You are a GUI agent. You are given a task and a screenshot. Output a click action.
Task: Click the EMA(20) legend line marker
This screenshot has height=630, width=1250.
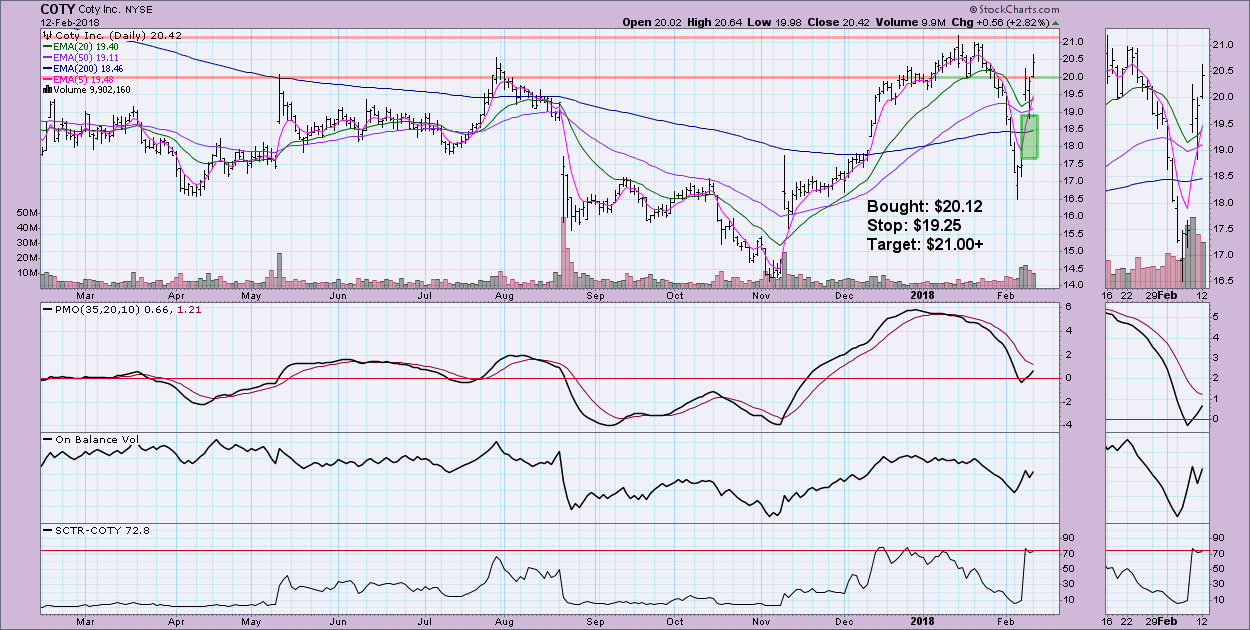tap(46, 46)
